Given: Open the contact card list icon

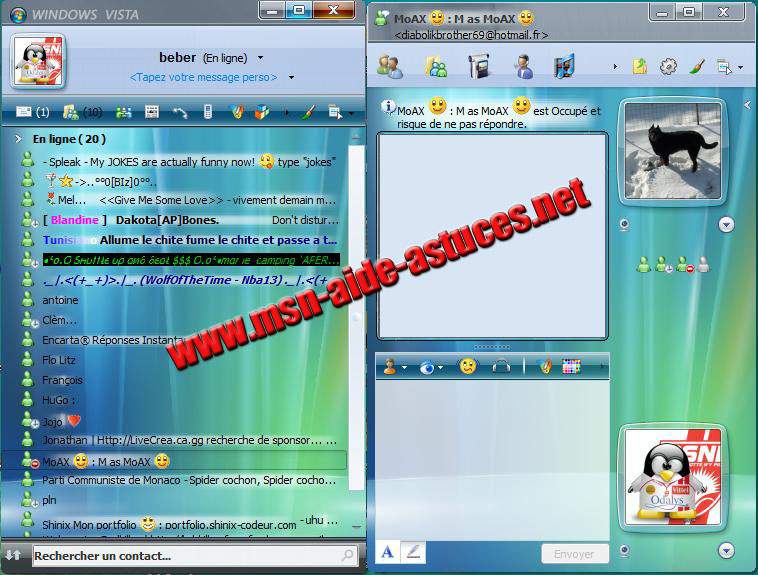Looking at the screenshot, I should coord(152,112).
